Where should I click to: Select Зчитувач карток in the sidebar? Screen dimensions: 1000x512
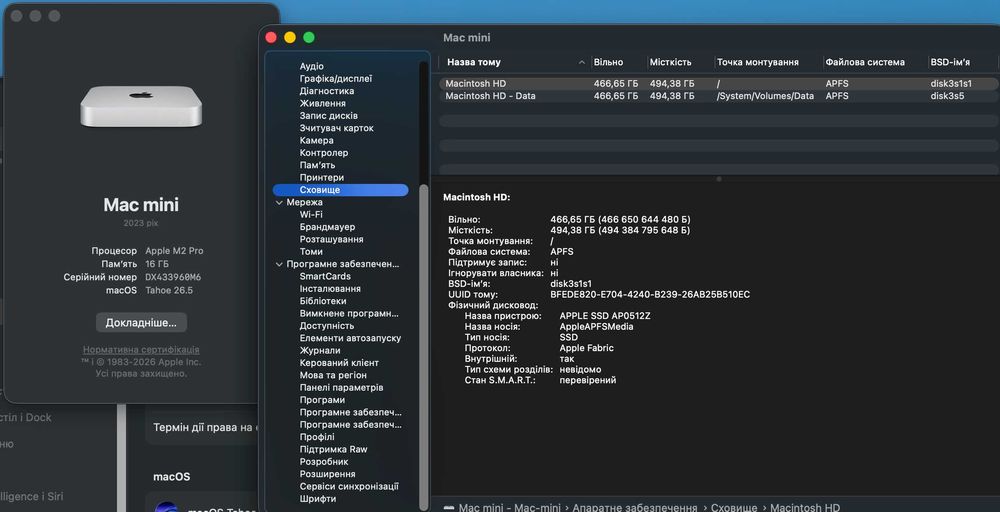tap(337, 128)
